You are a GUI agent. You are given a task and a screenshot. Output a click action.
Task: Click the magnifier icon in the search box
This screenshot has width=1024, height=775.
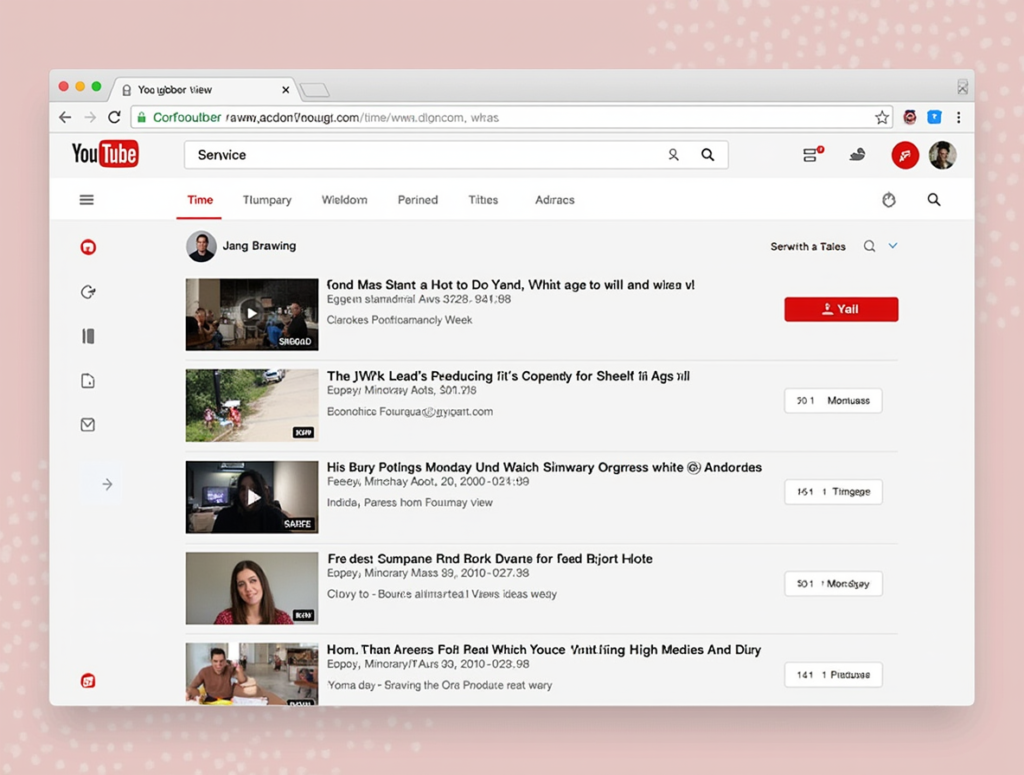pyautogui.click(x=707, y=155)
